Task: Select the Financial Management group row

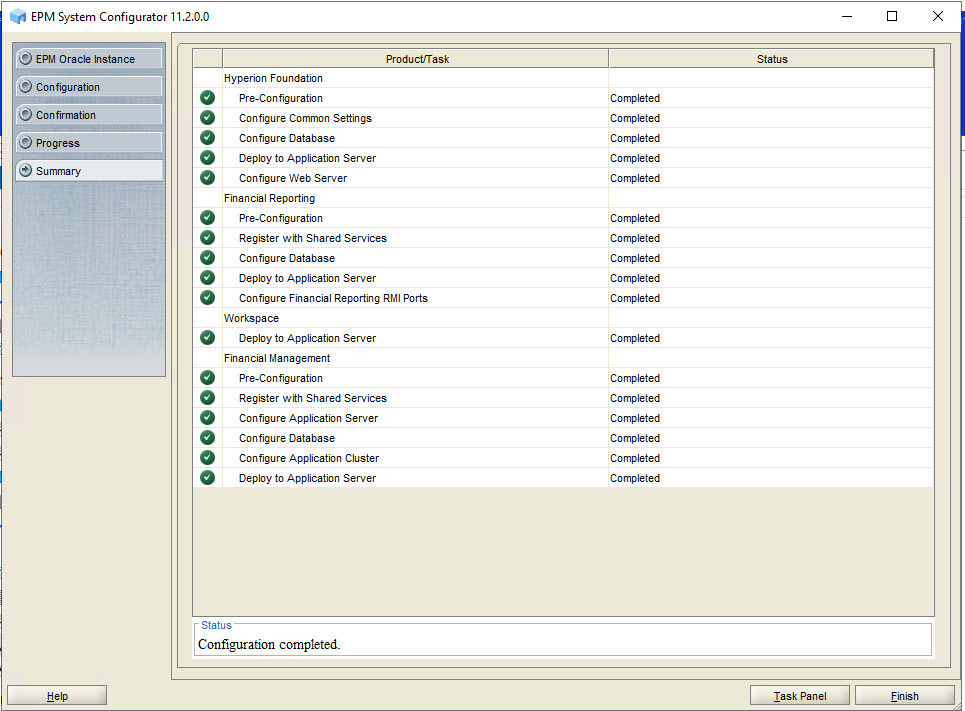Action: click(x=563, y=358)
